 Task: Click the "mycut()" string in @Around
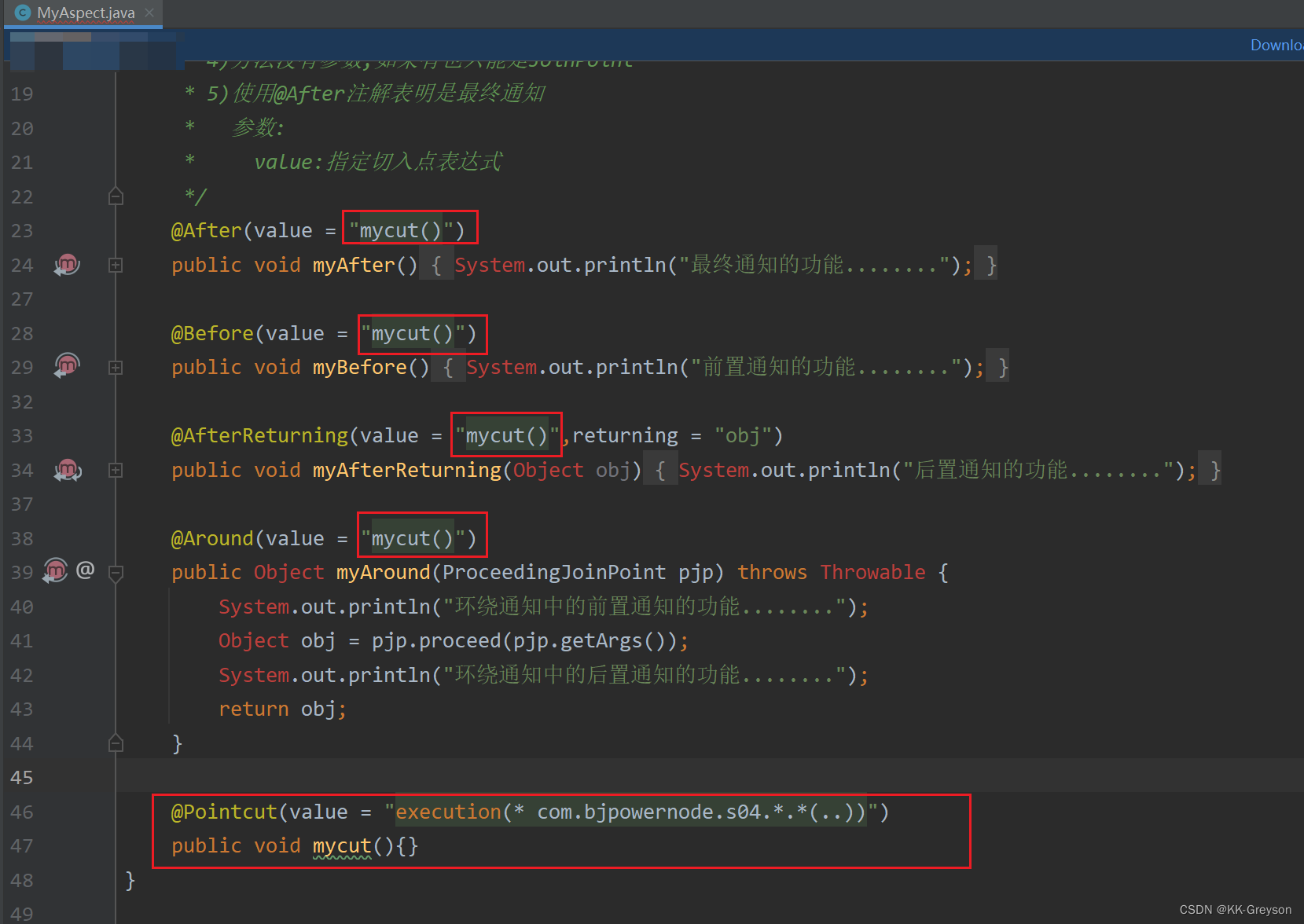pyautogui.click(x=413, y=539)
